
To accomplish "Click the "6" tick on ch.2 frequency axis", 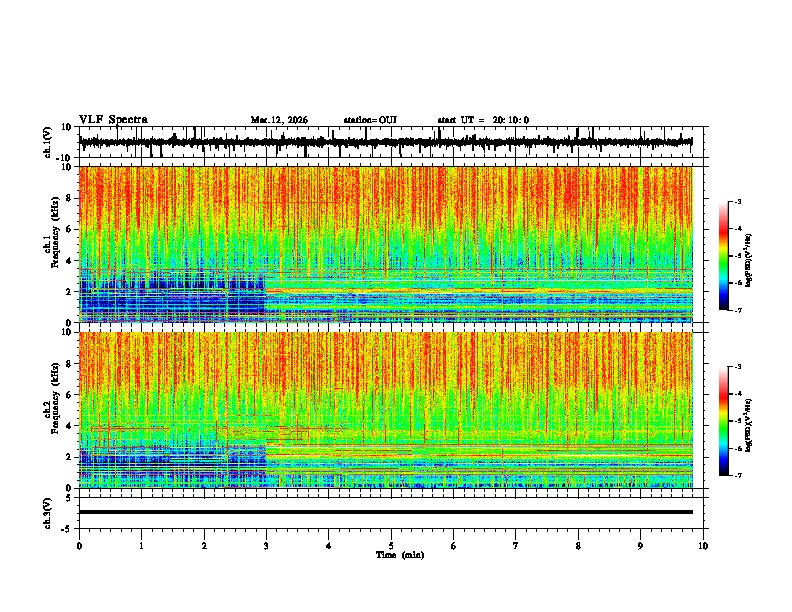I will tap(70, 395).
